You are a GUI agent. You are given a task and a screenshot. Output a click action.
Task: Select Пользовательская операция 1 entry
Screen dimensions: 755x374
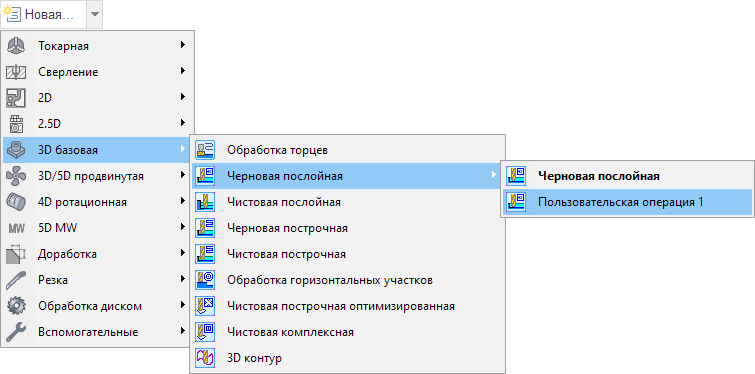[x=627, y=202]
